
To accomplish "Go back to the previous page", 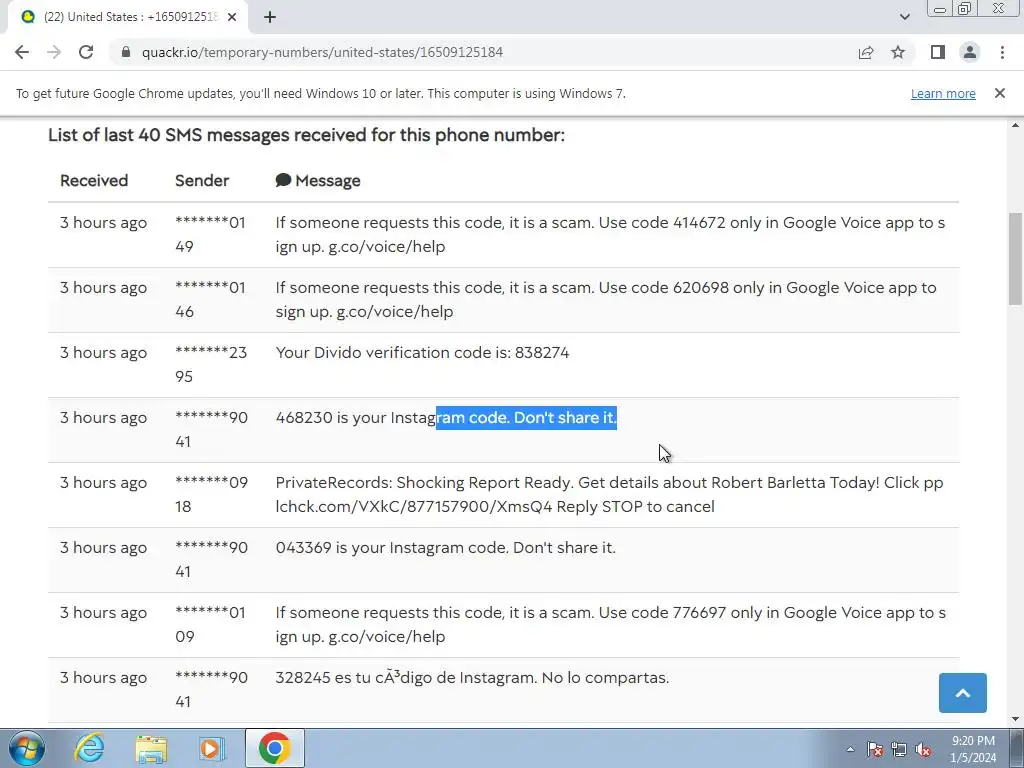I will (x=22, y=52).
